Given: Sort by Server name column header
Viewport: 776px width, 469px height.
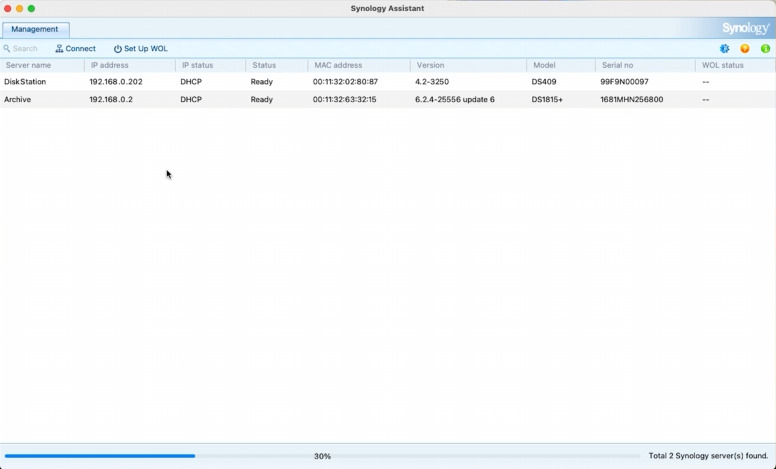Looking at the screenshot, I should point(43,65).
